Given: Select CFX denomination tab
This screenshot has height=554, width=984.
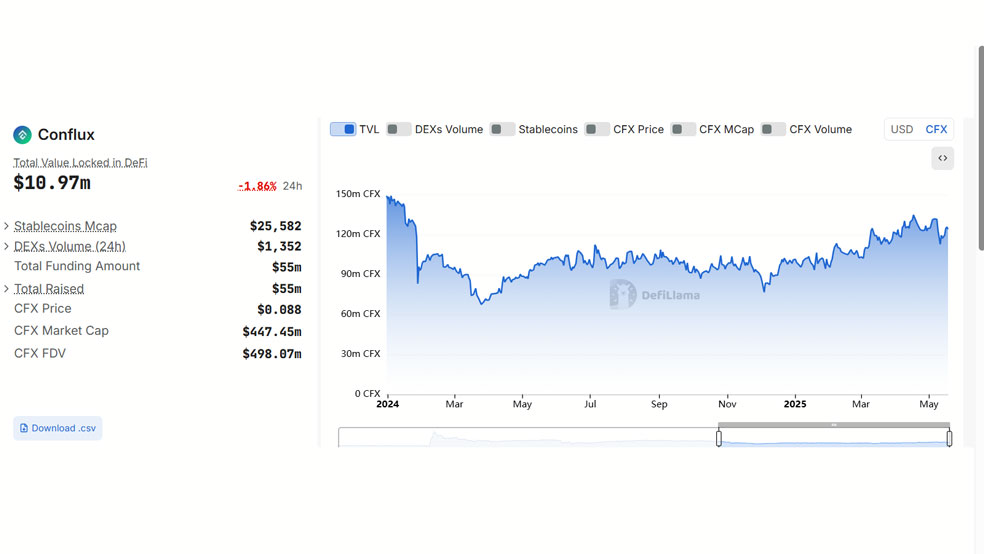Looking at the screenshot, I should point(936,129).
